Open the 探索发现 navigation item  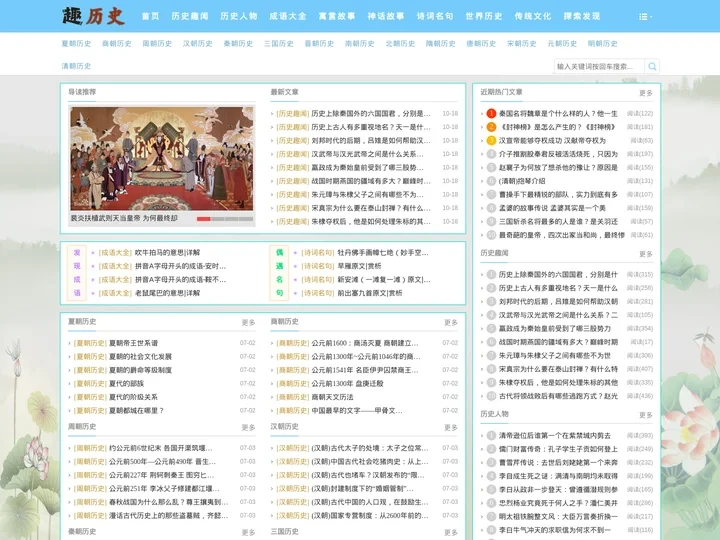(582, 16)
